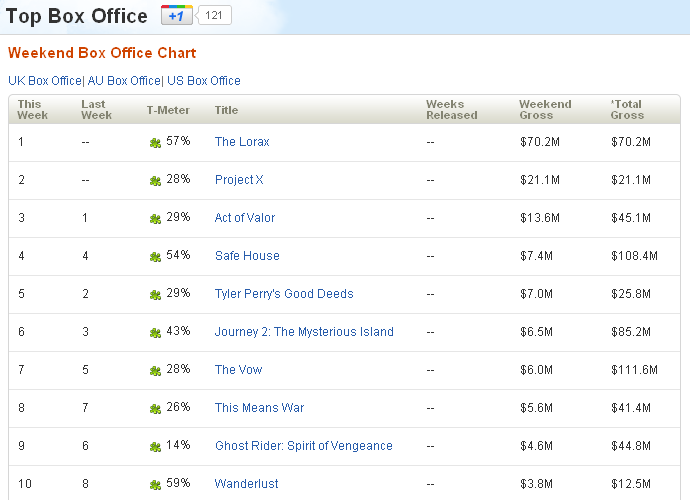This screenshot has width=690, height=500.
Task: Open Tyler Perry's Good Deeds link
Action: 284,294
